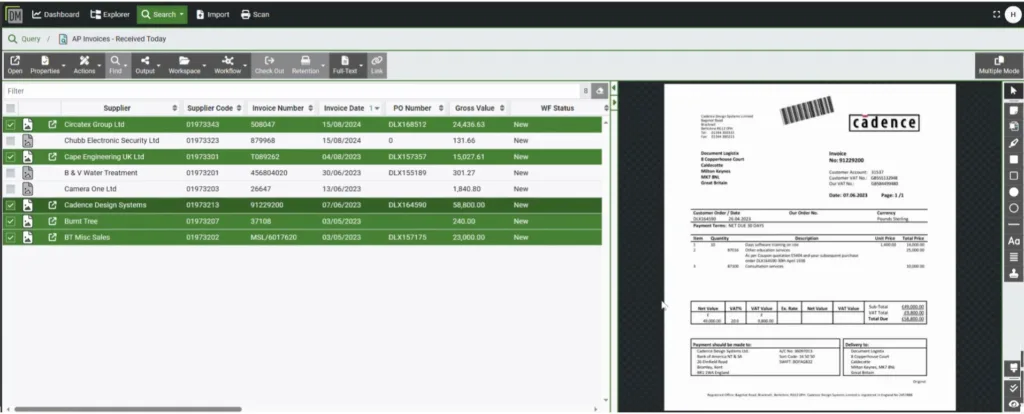Viewport: 1024px width, 414px height.
Task: Click the Check Out button
Action: [x=269, y=65]
